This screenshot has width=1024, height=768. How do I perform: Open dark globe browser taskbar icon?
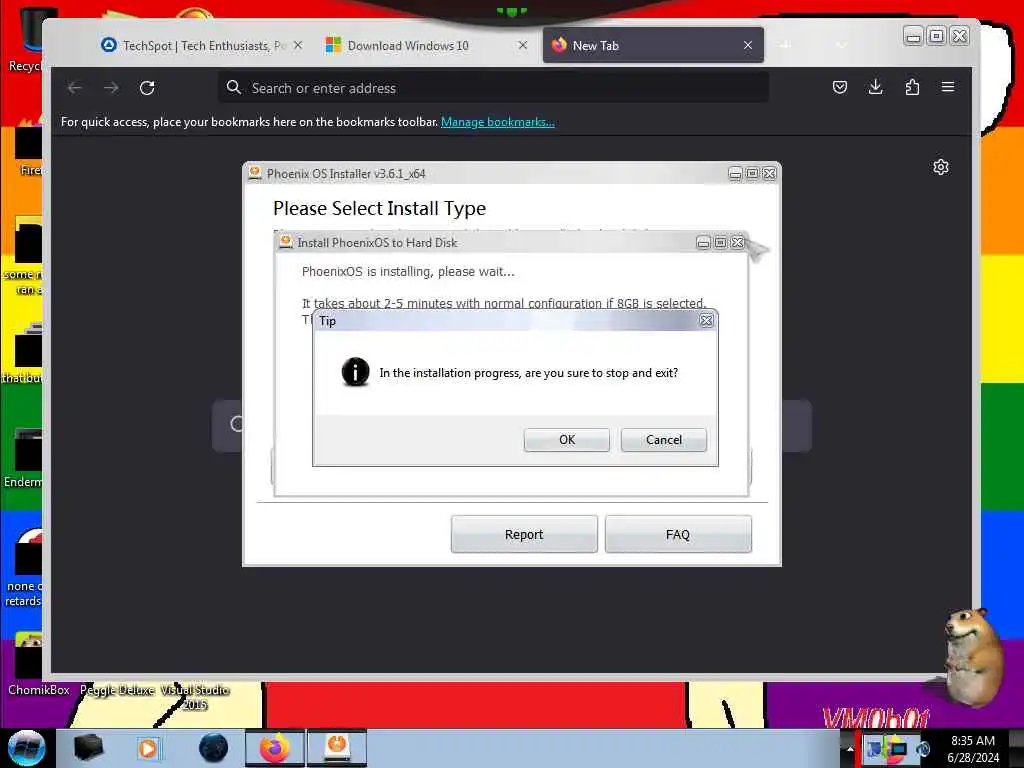[213, 748]
